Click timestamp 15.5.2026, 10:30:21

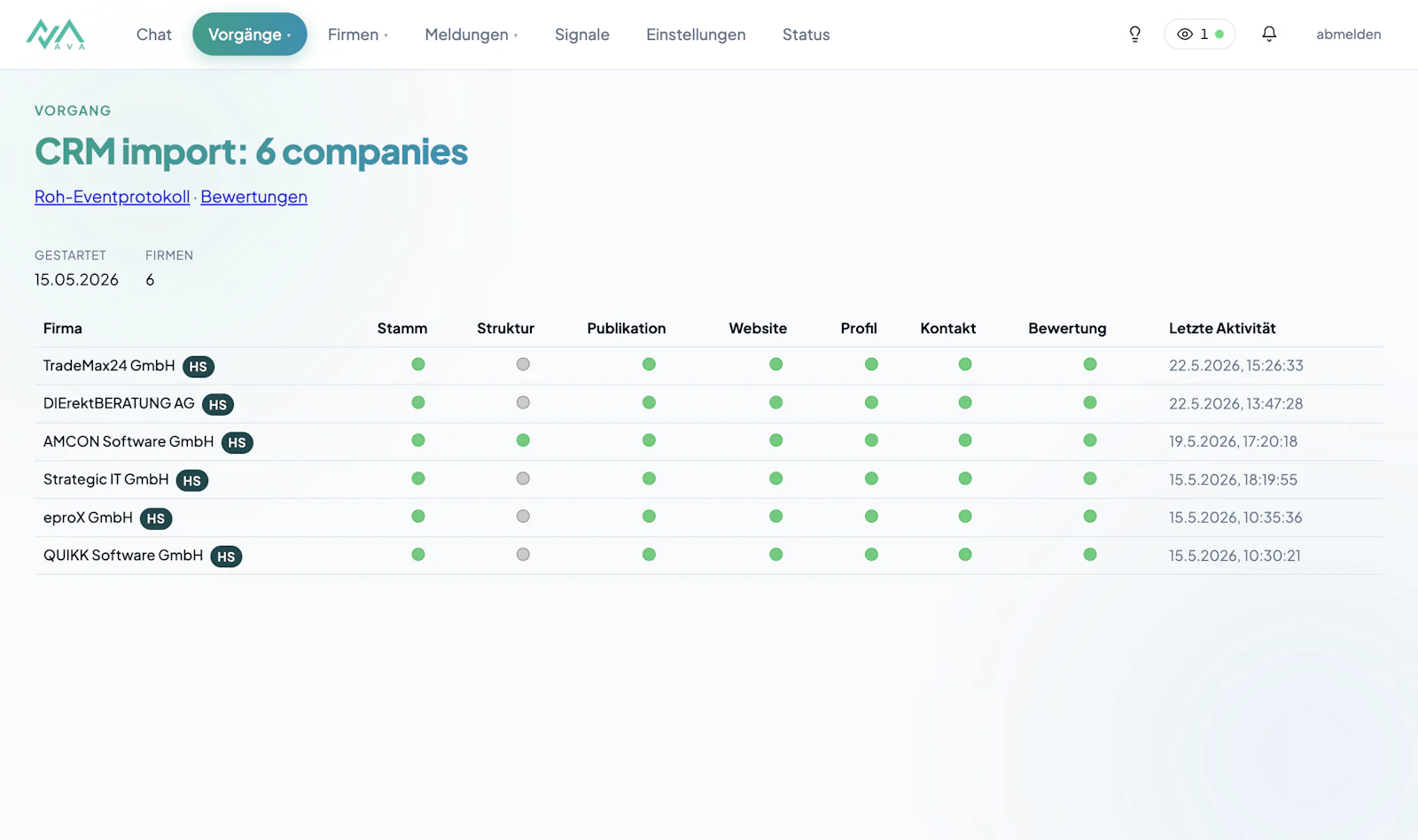[x=1235, y=556]
